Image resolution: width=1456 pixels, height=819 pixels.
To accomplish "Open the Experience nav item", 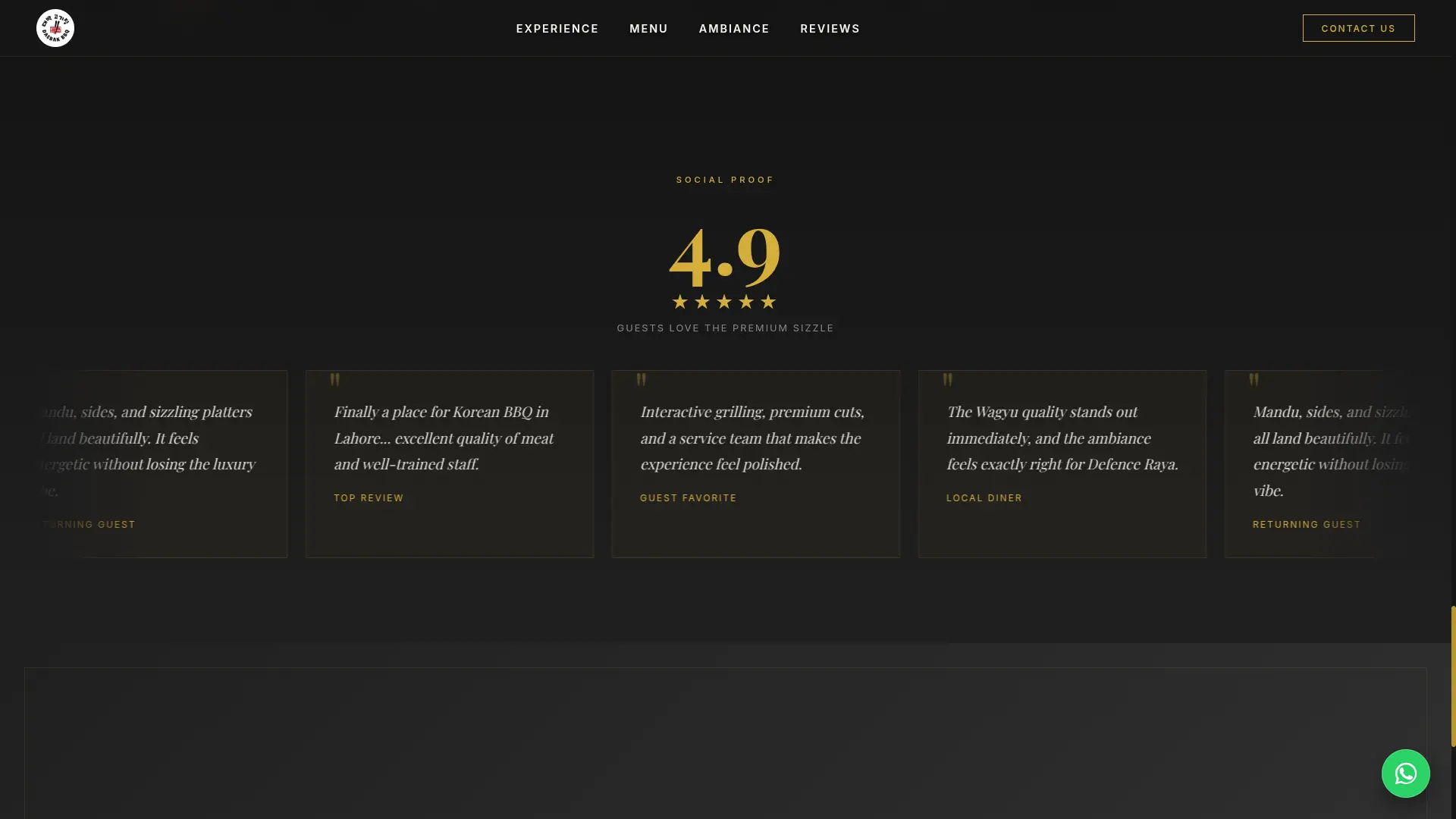I will pos(557,29).
